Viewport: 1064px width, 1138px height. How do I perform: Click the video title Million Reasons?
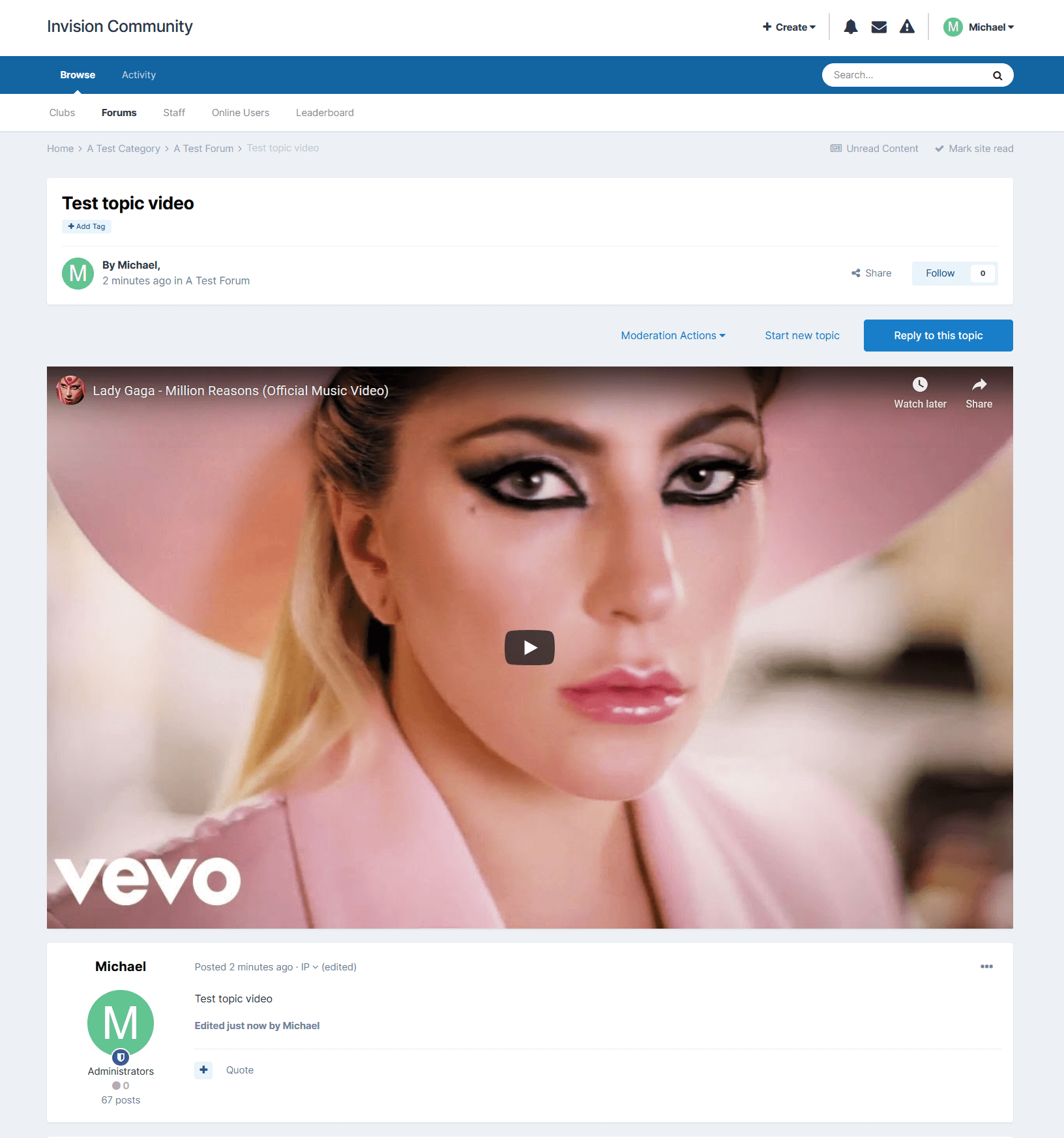[241, 391]
